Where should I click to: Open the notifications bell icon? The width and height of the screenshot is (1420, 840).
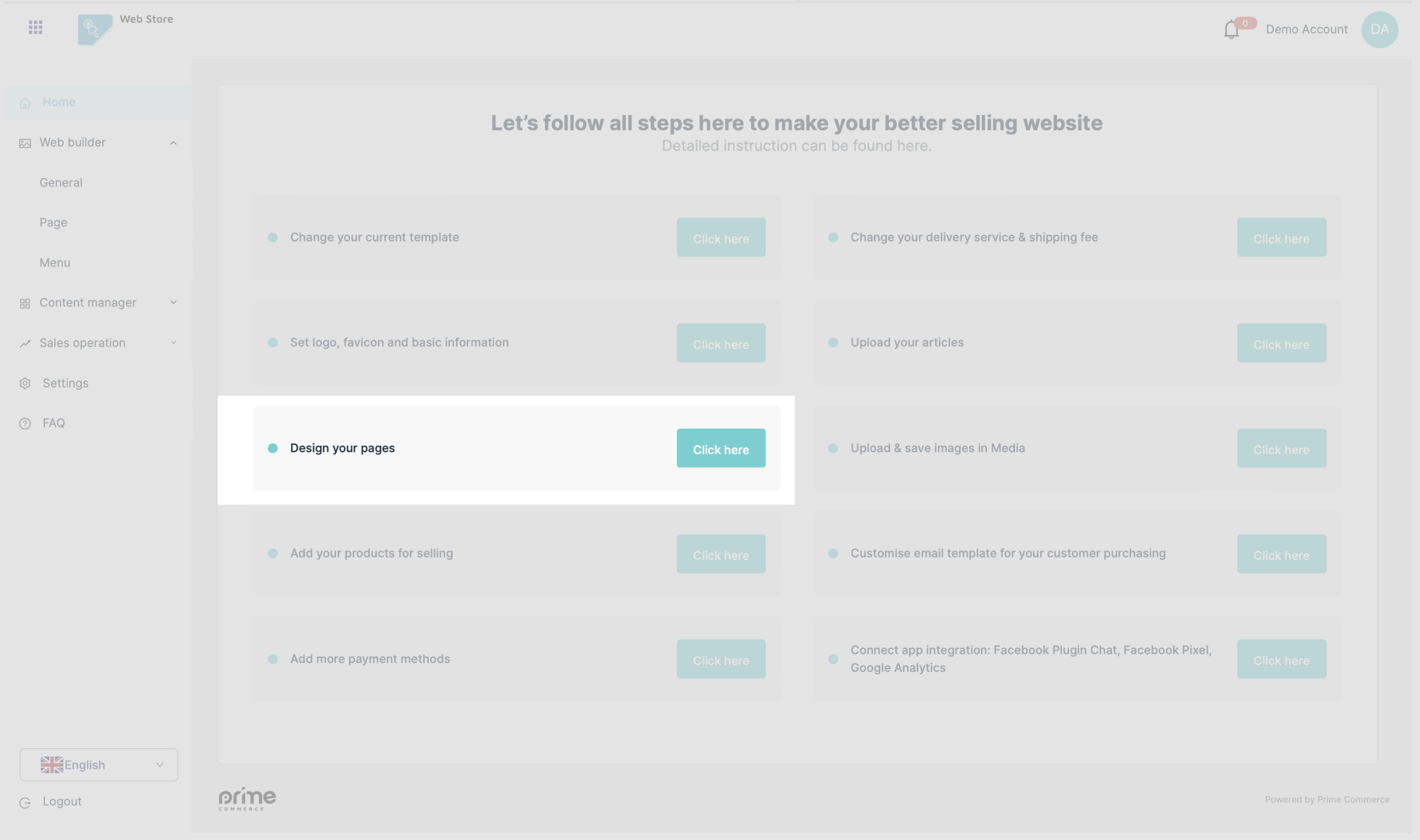point(1231,30)
